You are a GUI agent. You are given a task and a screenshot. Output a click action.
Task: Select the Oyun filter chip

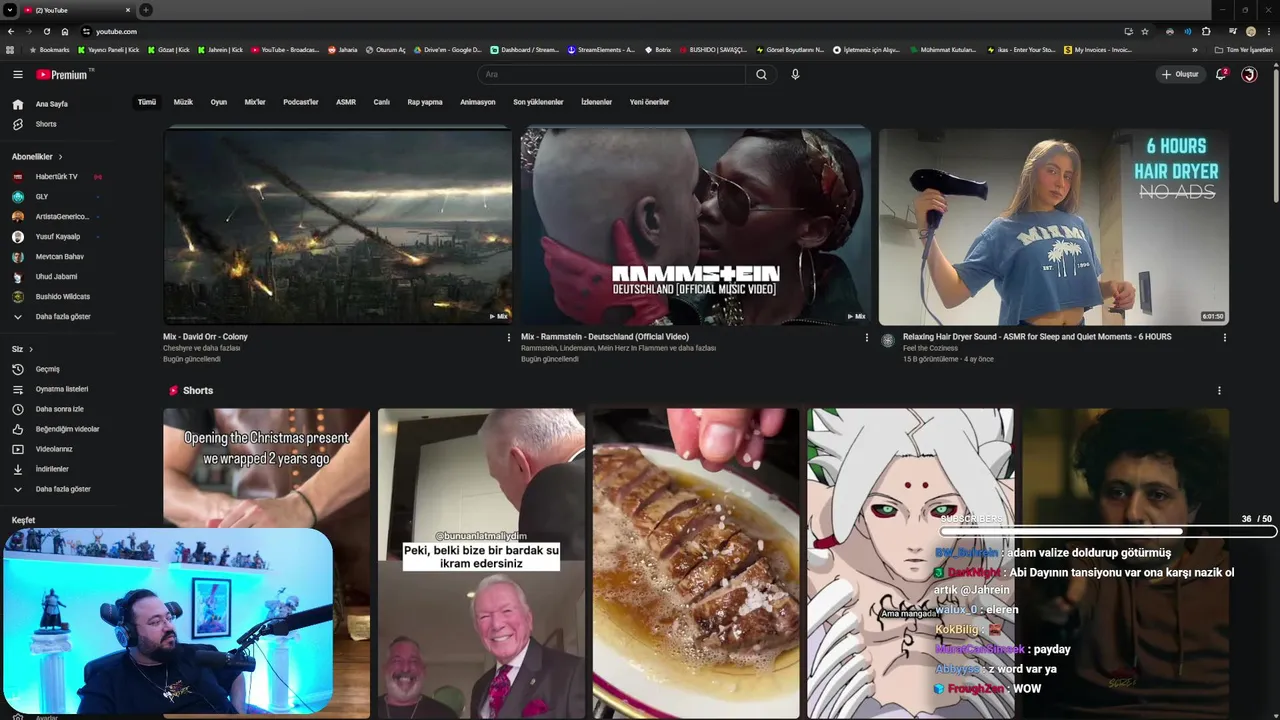click(219, 102)
